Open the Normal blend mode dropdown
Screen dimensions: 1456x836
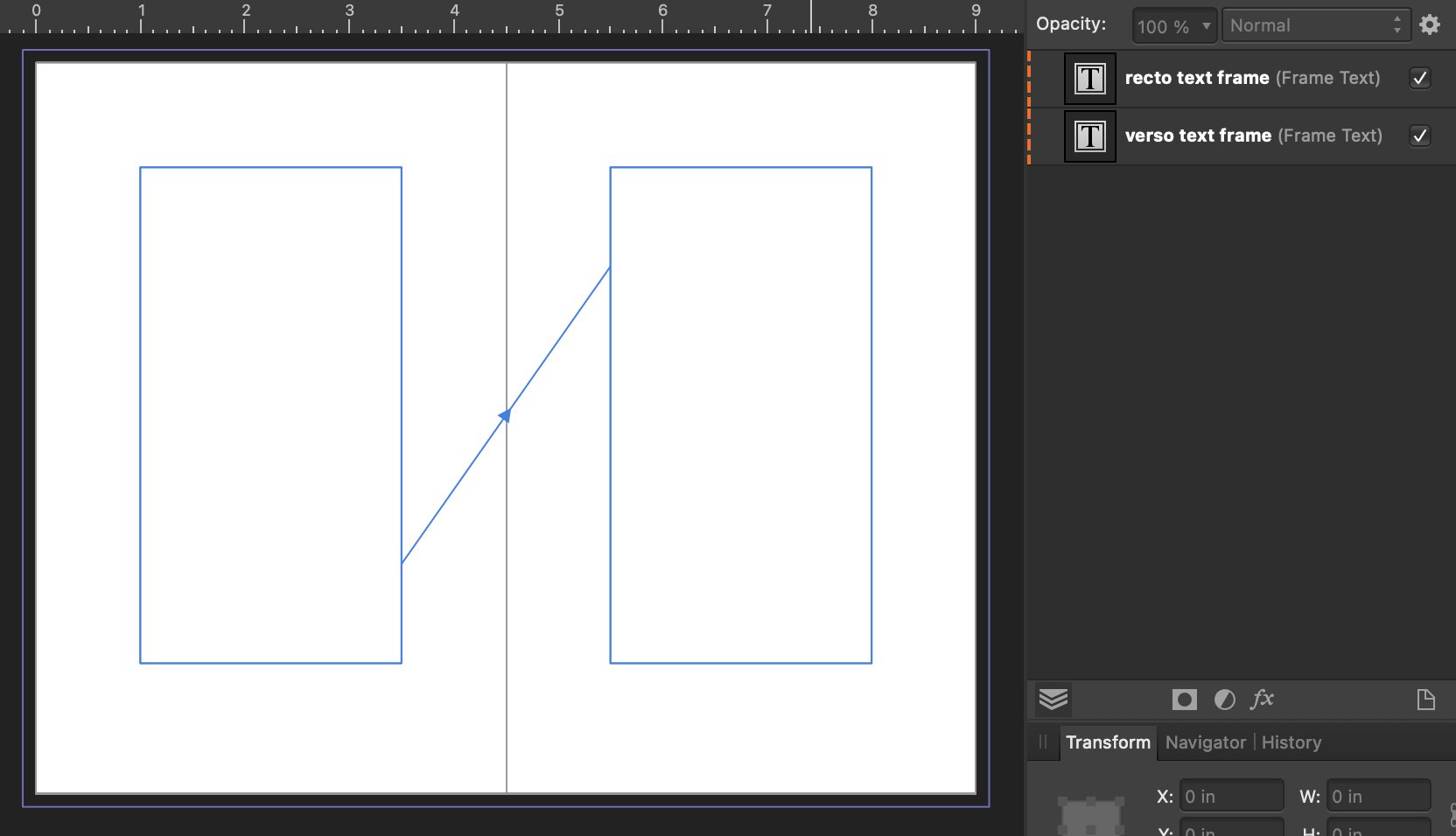click(1316, 25)
